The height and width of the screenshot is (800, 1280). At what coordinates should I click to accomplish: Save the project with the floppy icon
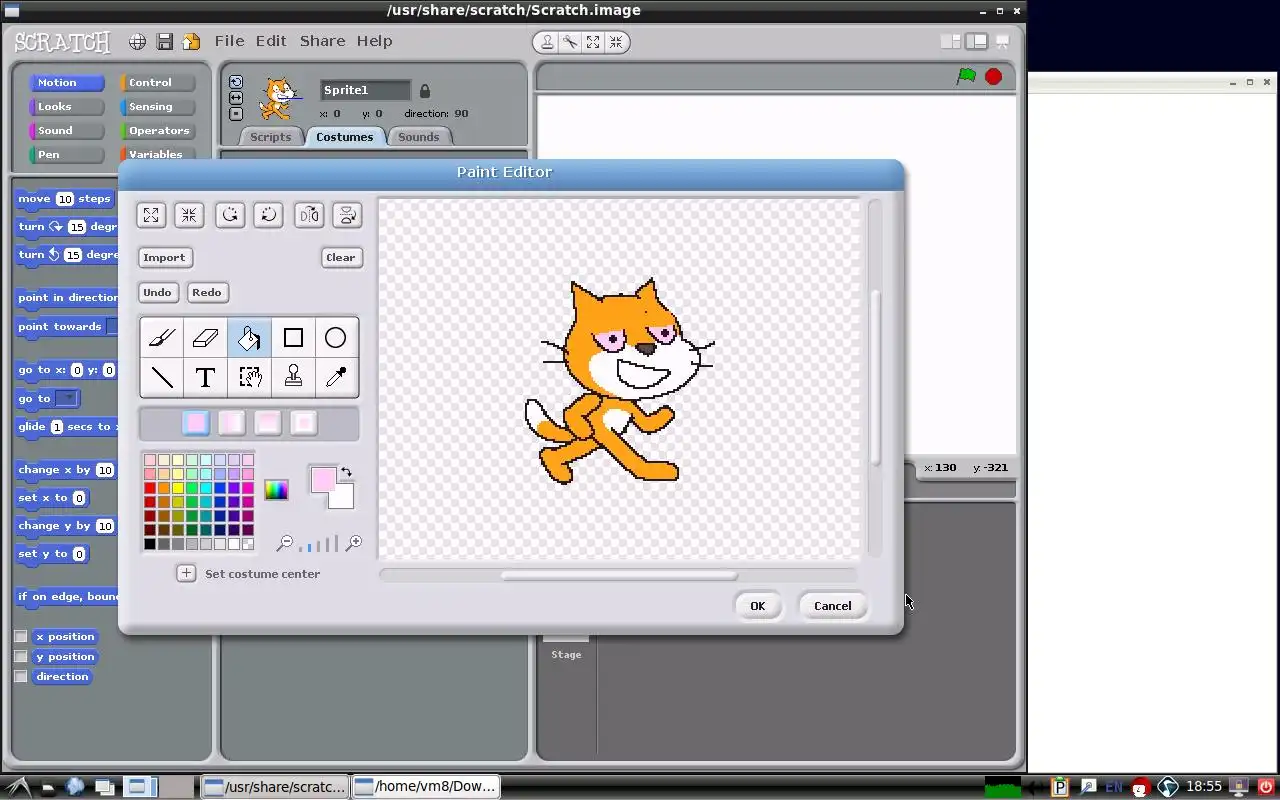pos(164,41)
